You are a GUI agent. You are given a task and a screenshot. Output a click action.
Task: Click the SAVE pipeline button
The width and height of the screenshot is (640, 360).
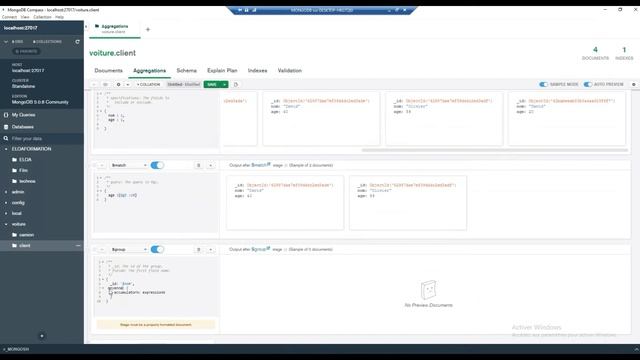[x=212, y=84]
